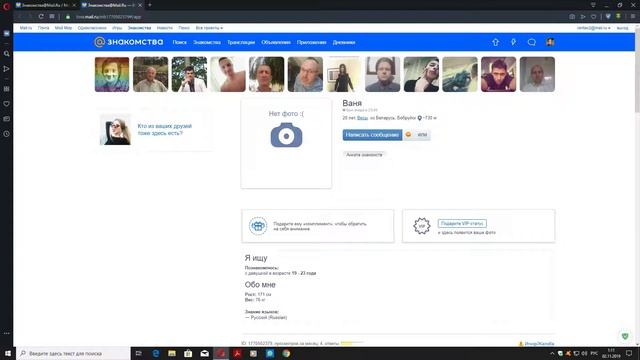640x360 pixels.
Task: Open the woman in black dress thumbnail
Action: point(344,74)
